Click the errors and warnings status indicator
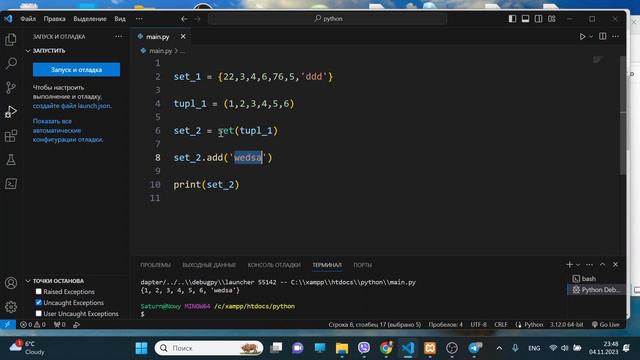 coord(33,324)
